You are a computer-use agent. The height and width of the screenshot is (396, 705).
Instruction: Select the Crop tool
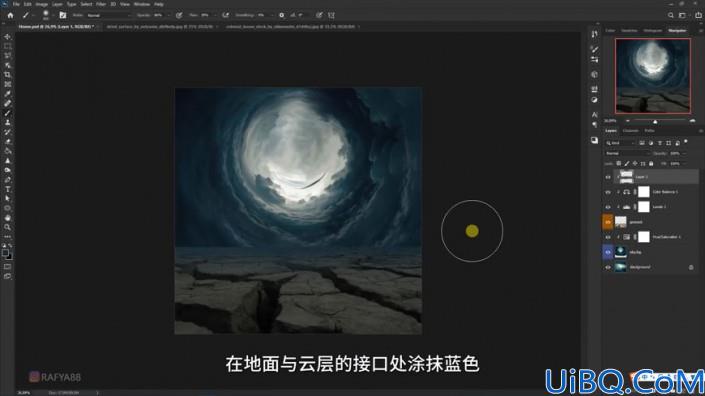(8, 75)
